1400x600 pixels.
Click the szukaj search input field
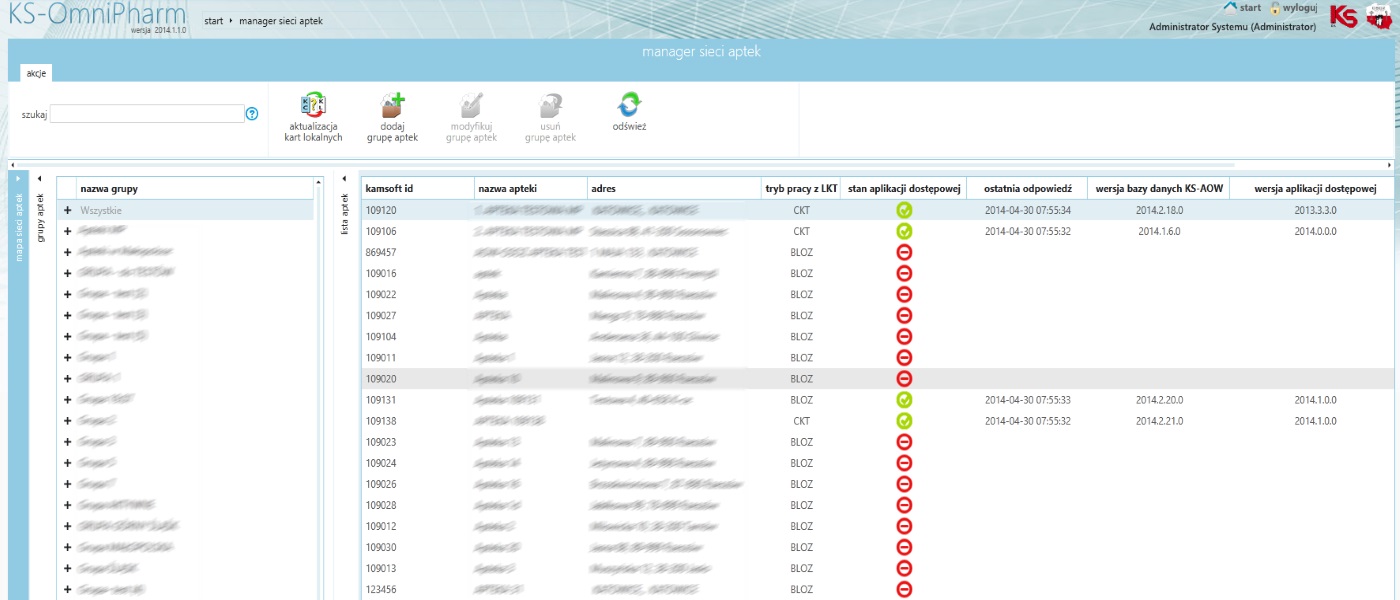(147, 114)
